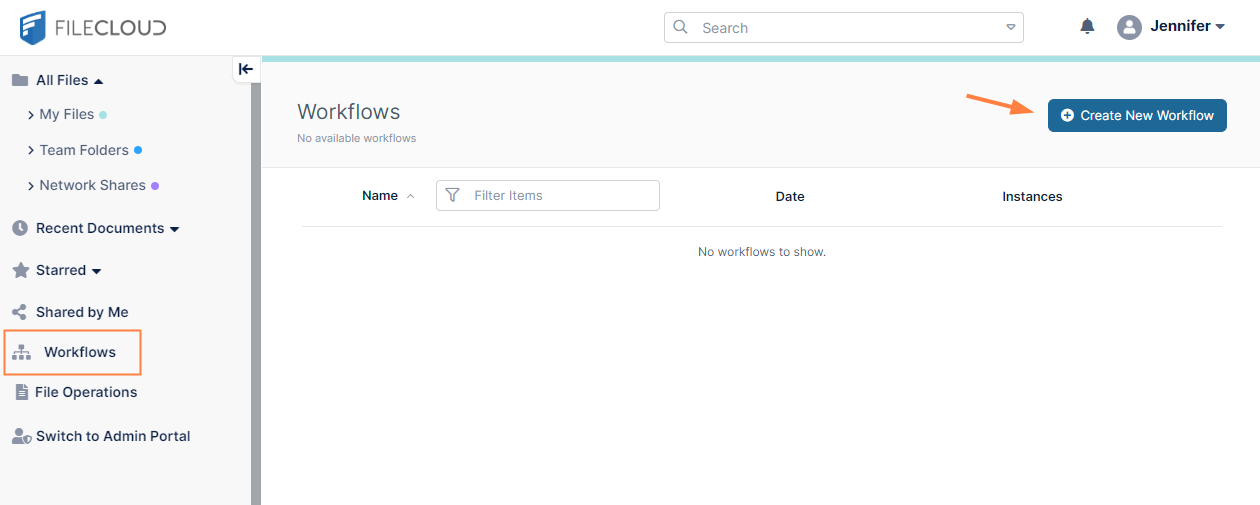Click the Starred star icon
The image size is (1260, 505).
click(19, 270)
